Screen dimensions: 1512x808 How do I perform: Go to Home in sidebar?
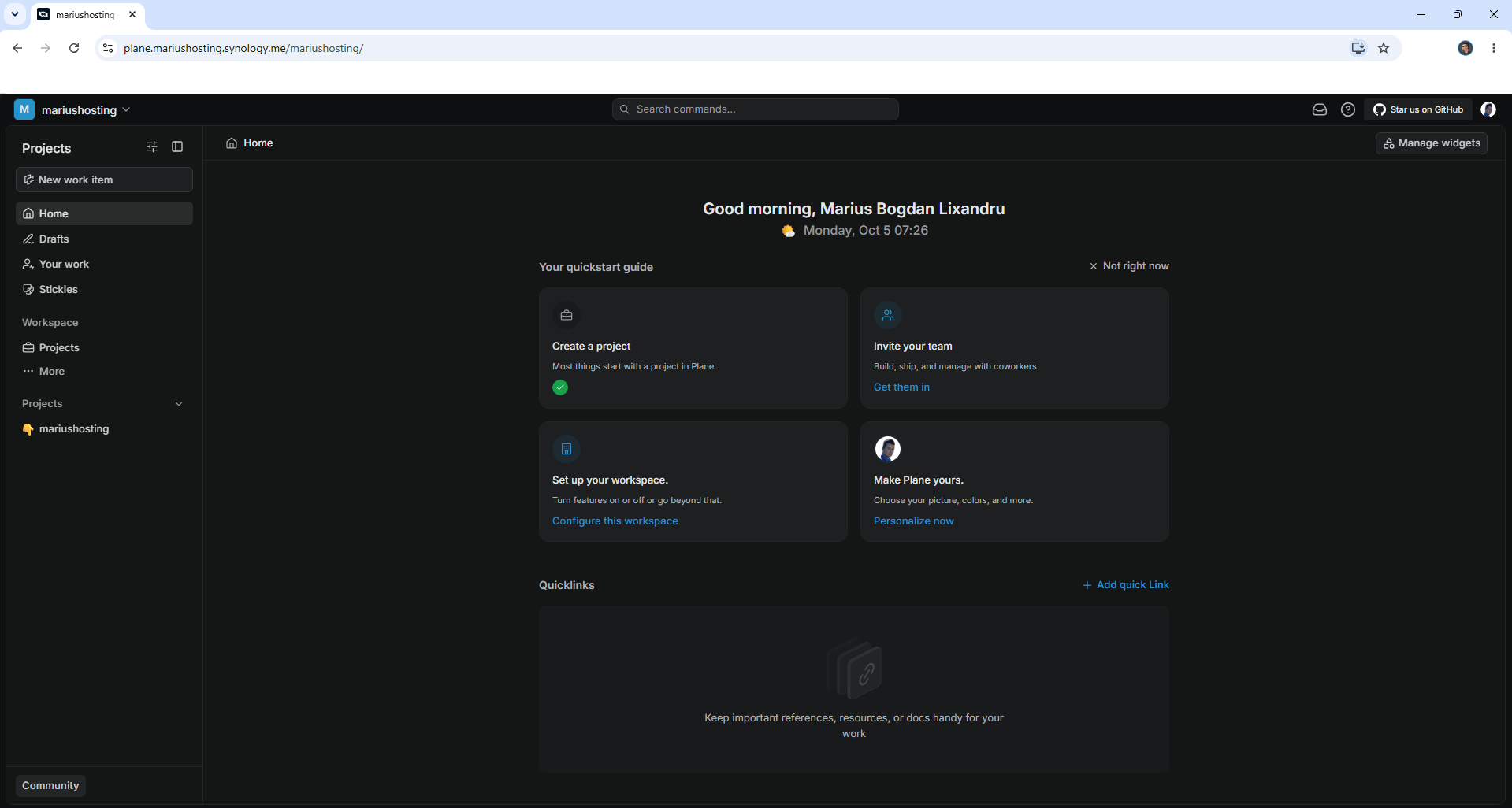click(x=104, y=213)
